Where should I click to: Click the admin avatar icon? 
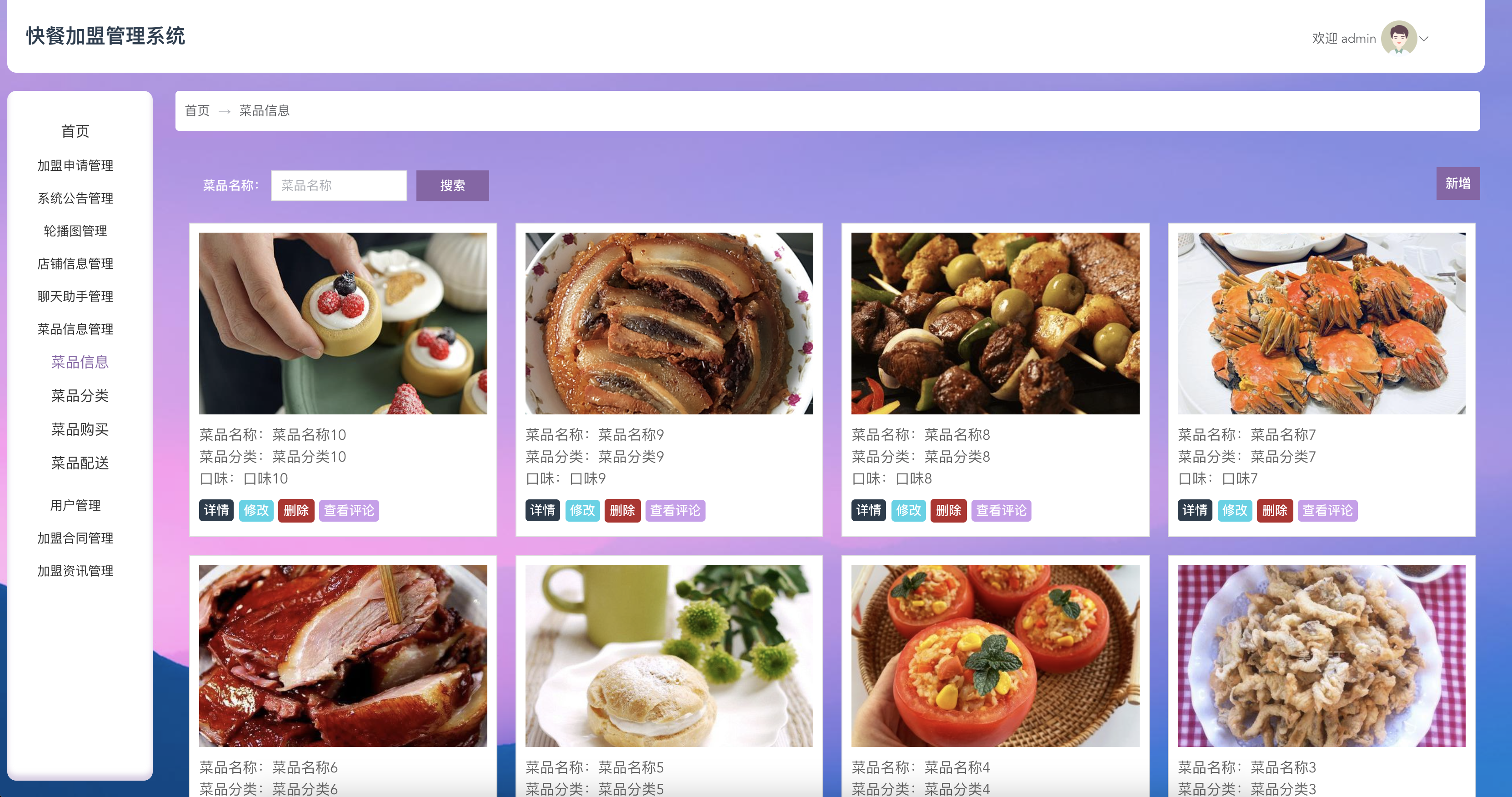(1399, 38)
